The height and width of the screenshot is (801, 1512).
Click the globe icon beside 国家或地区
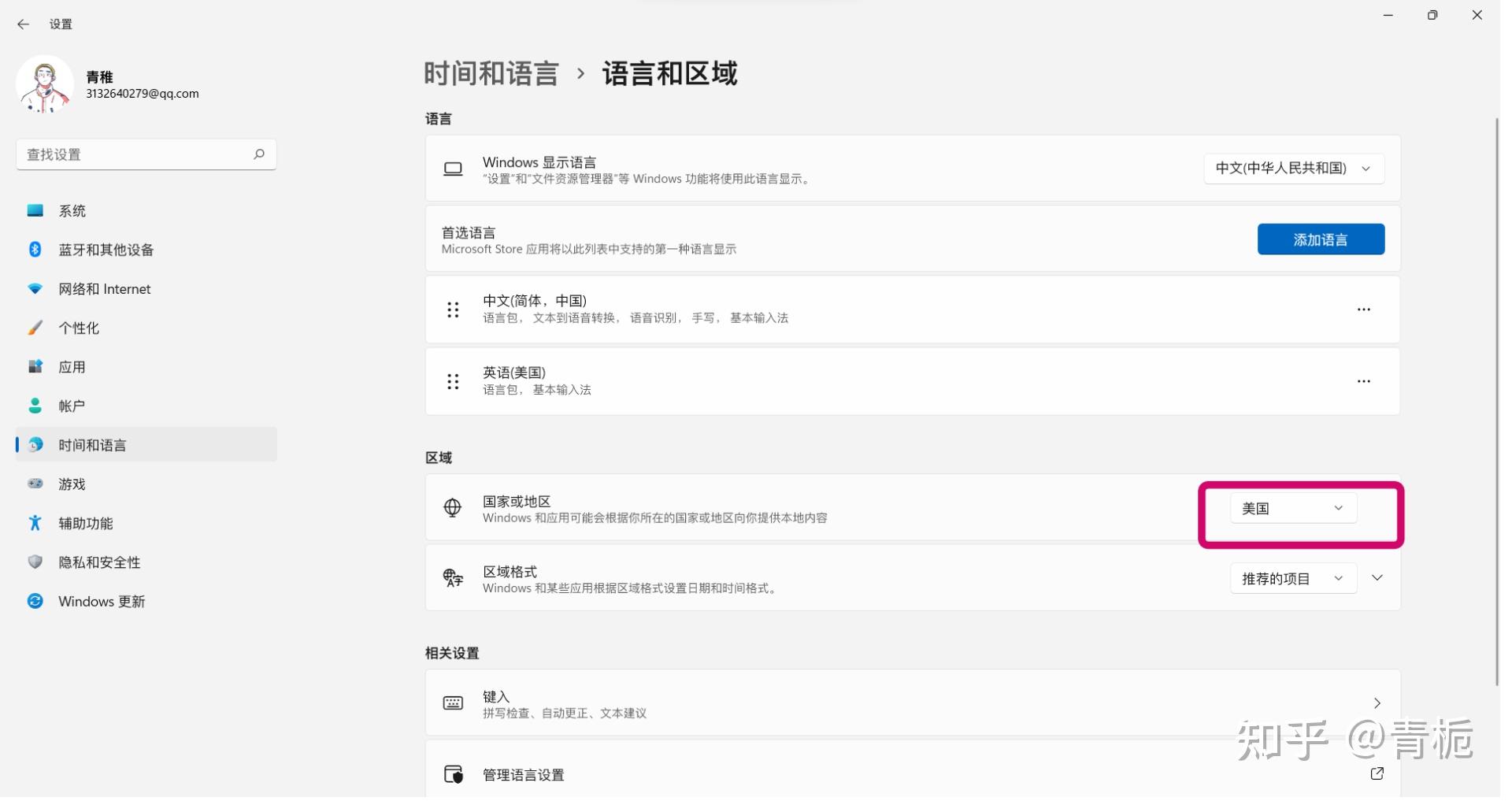click(x=456, y=511)
